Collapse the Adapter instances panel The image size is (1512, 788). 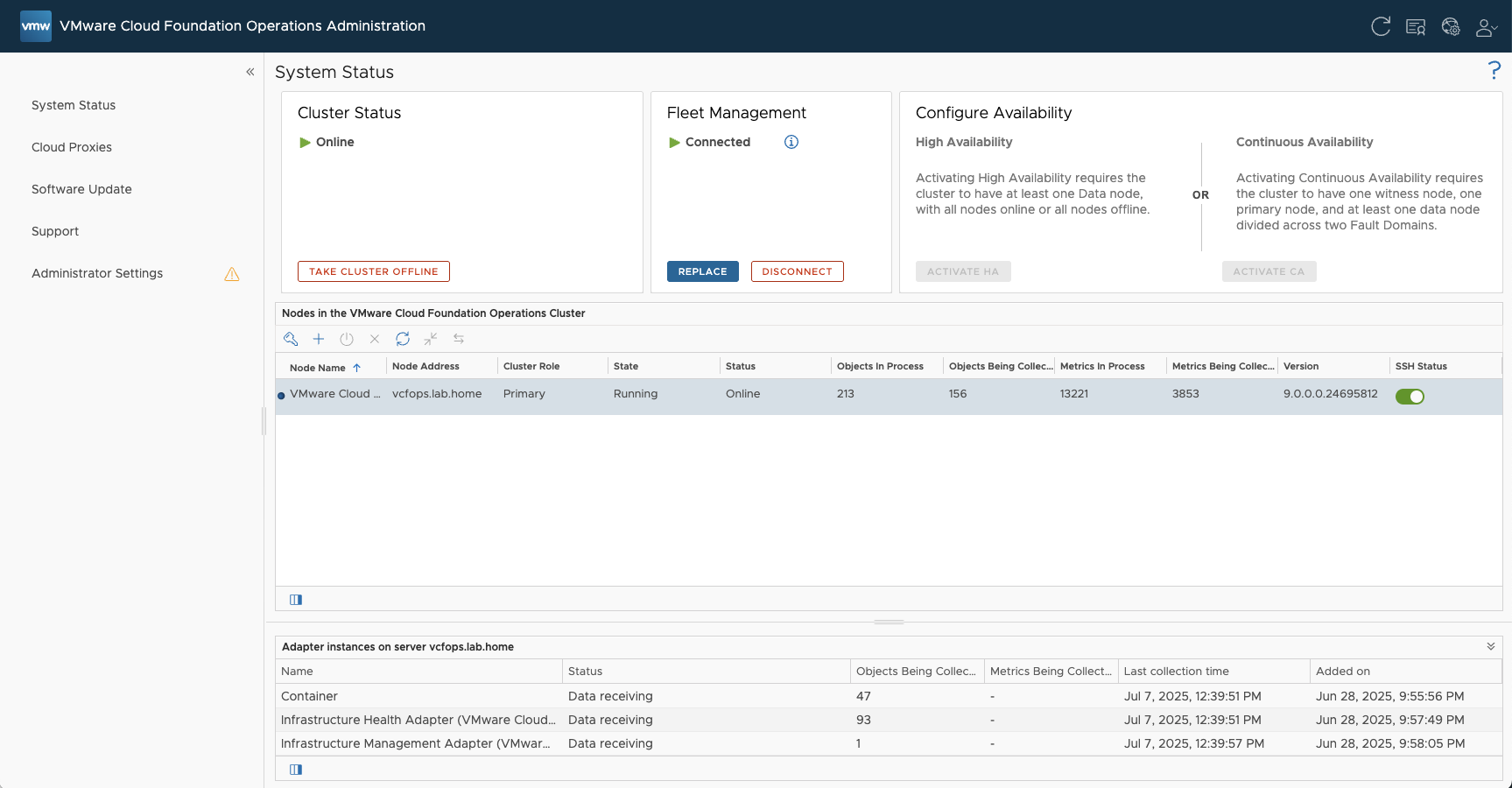coord(1490,647)
